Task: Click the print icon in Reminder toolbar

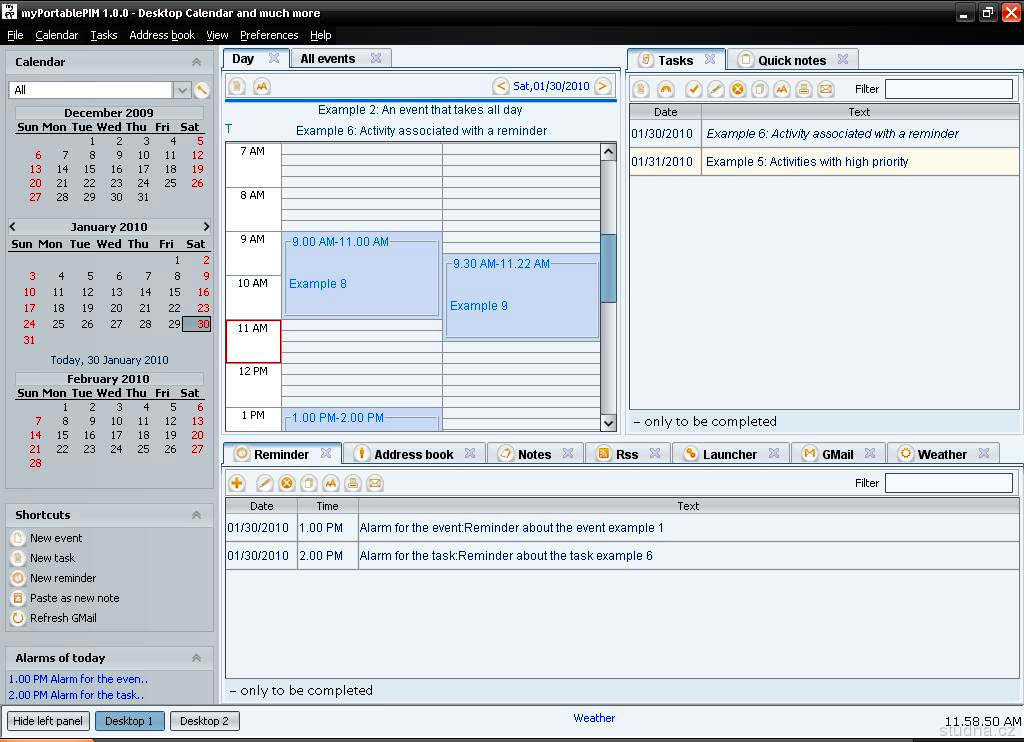Action: pos(352,483)
